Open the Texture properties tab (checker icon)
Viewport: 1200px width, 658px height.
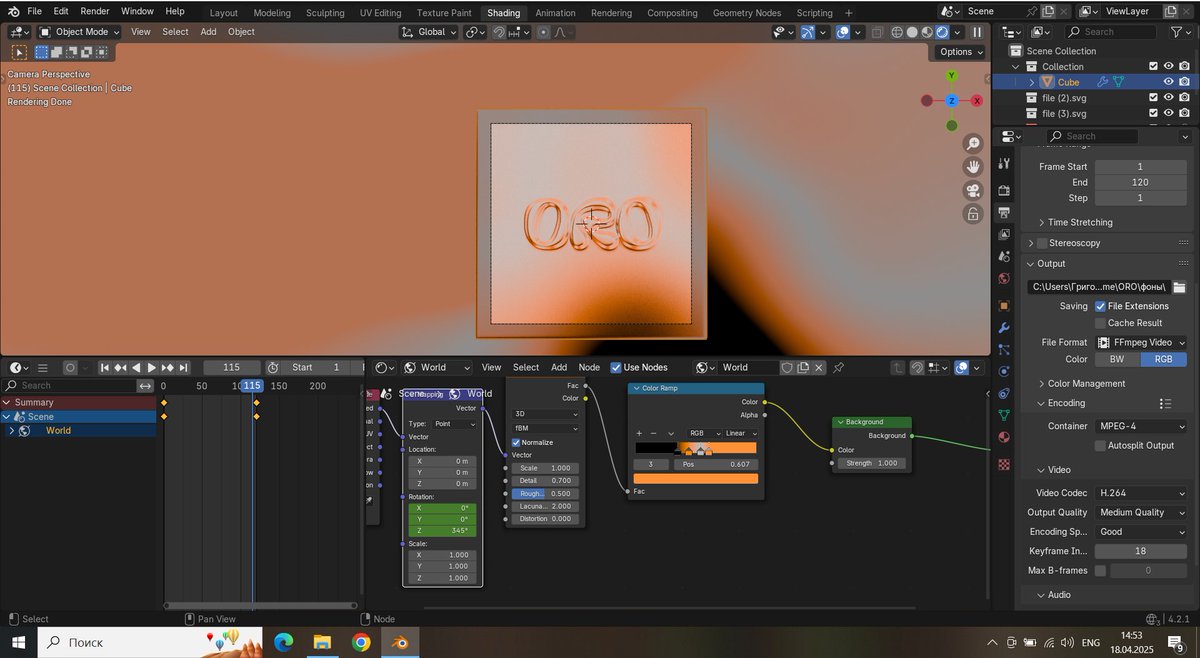click(x=1004, y=465)
